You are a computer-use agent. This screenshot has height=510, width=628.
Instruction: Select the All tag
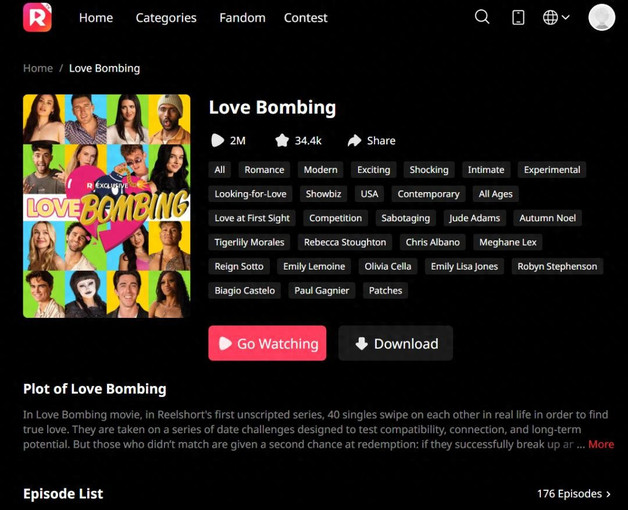219,170
